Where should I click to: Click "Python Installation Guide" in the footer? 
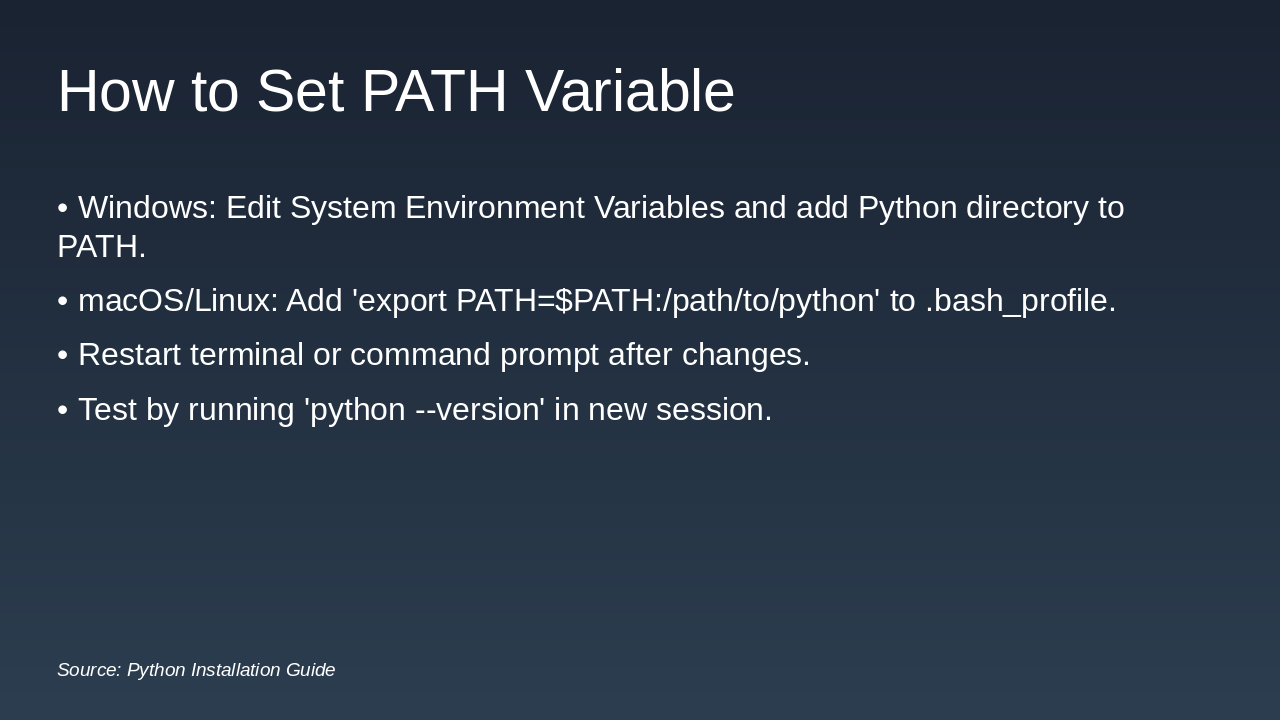point(231,670)
